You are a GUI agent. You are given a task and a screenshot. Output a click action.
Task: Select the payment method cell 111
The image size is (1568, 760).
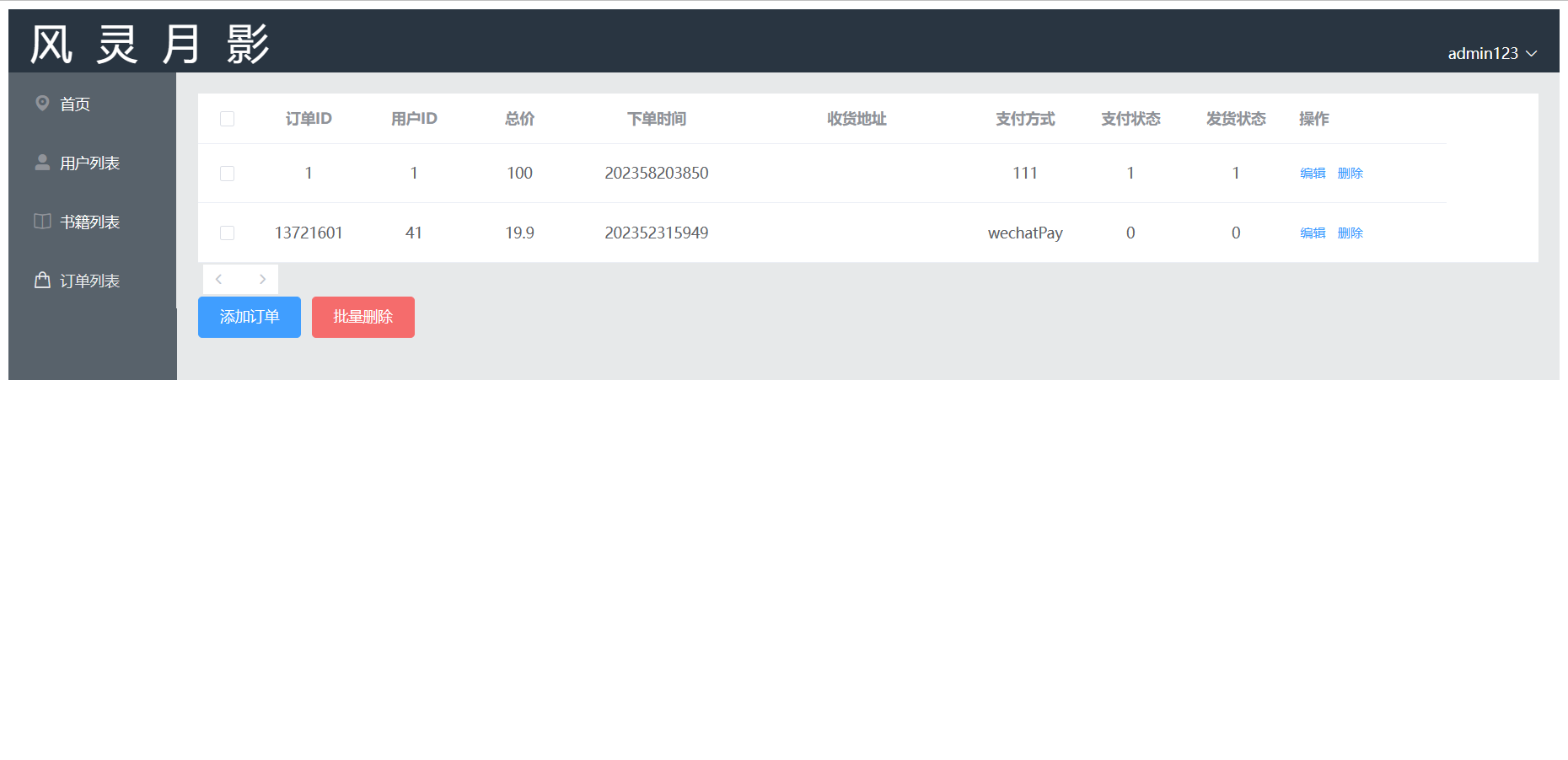coord(1025,173)
